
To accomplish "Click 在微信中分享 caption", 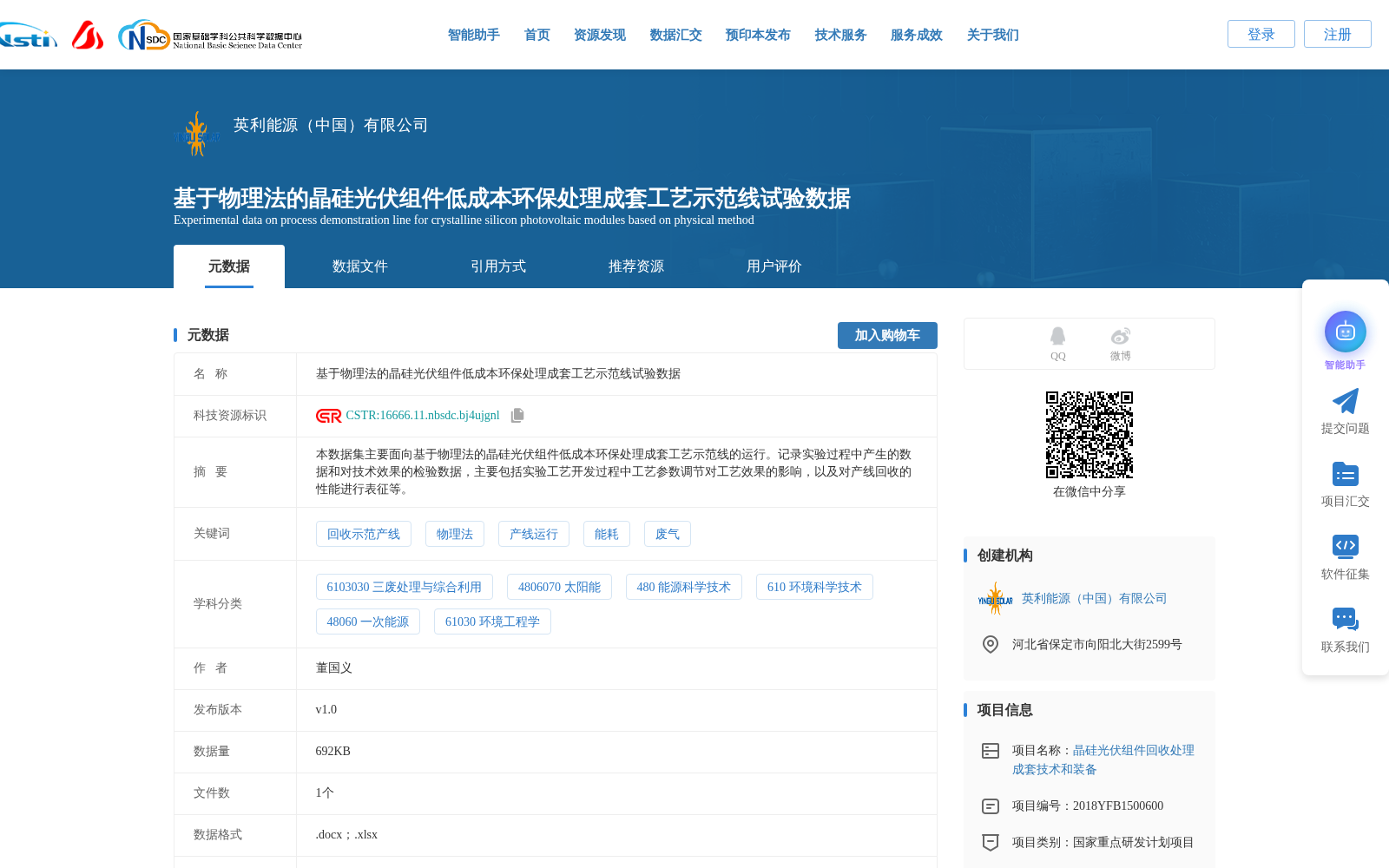I will tap(1089, 492).
